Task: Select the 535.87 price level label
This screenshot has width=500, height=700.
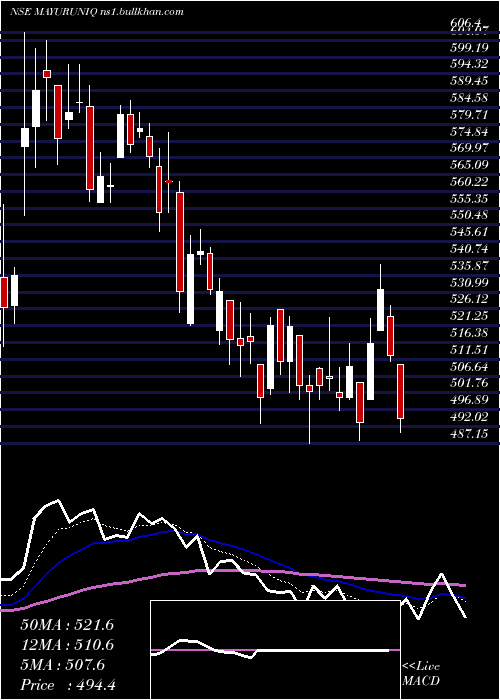Action: click(x=469, y=266)
